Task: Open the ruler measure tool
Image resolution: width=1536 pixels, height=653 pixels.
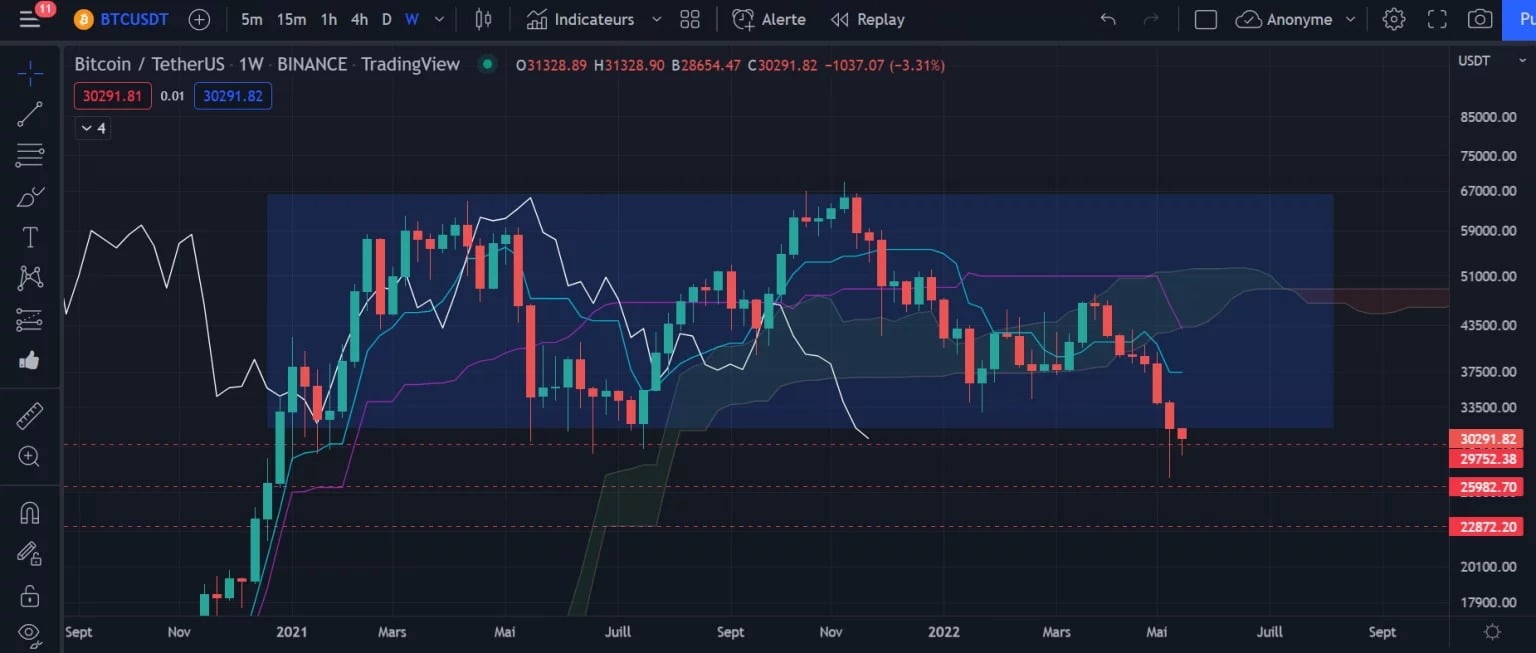Action: (30, 415)
